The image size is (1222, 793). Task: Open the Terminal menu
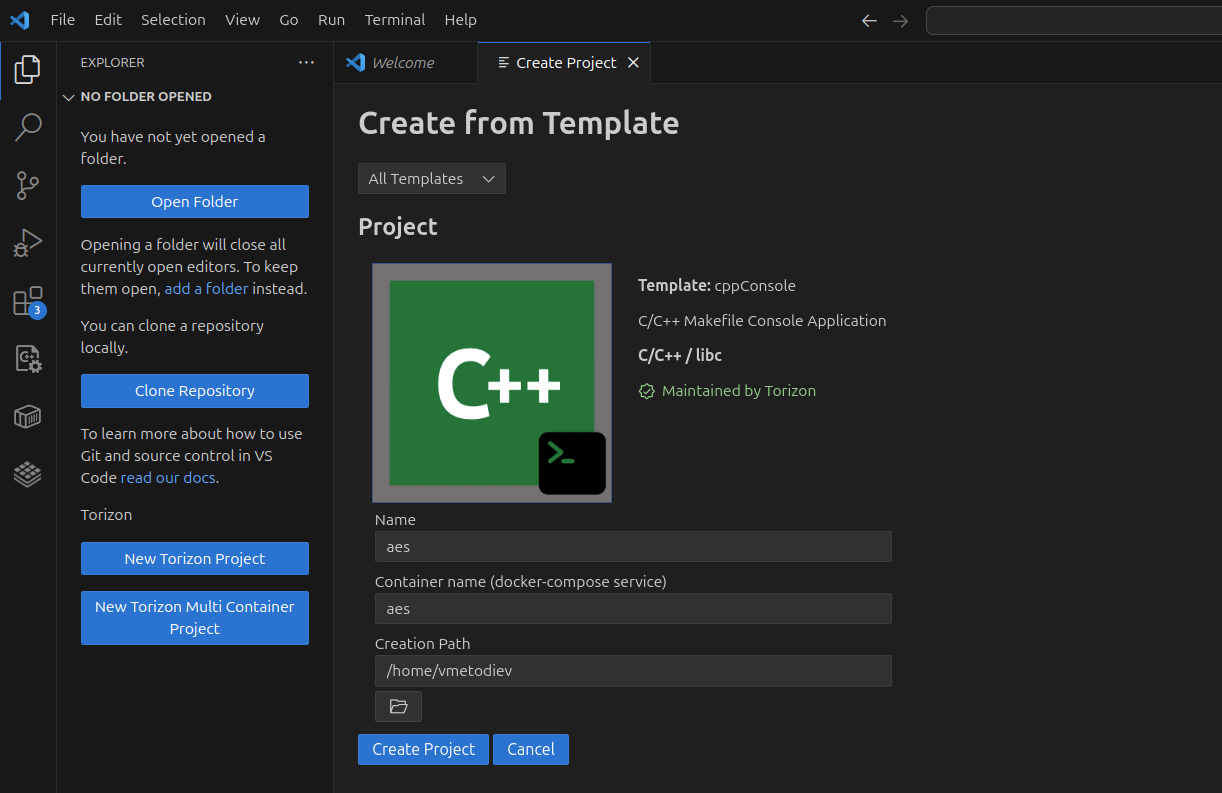point(394,20)
